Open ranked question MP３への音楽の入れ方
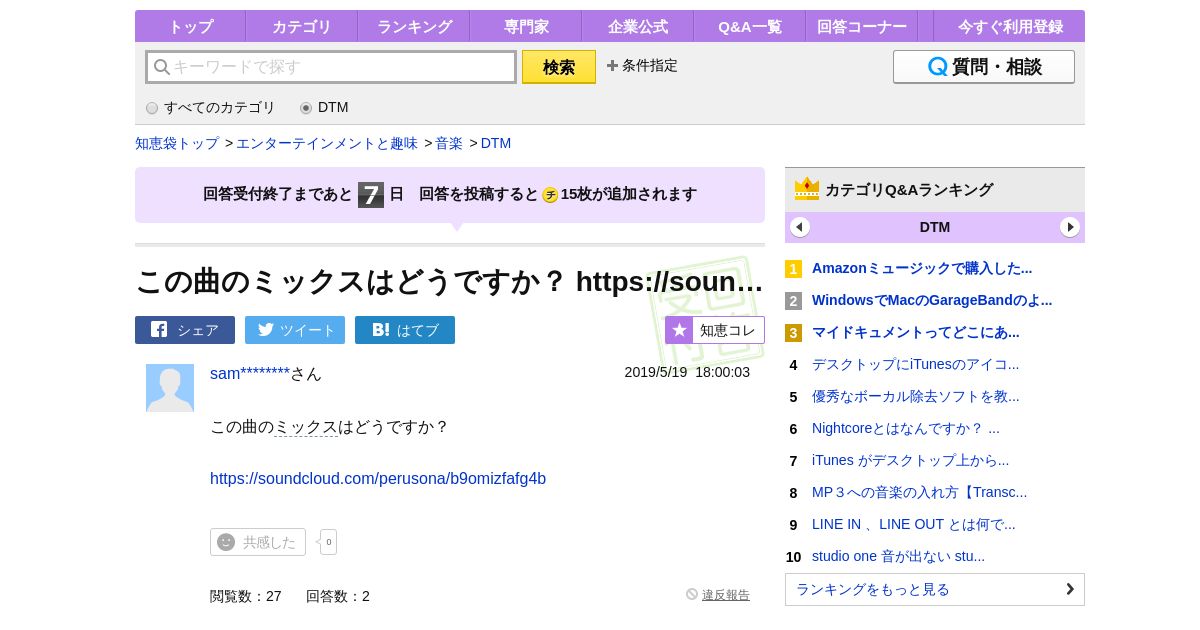This screenshot has width=1200, height=630. (x=920, y=492)
